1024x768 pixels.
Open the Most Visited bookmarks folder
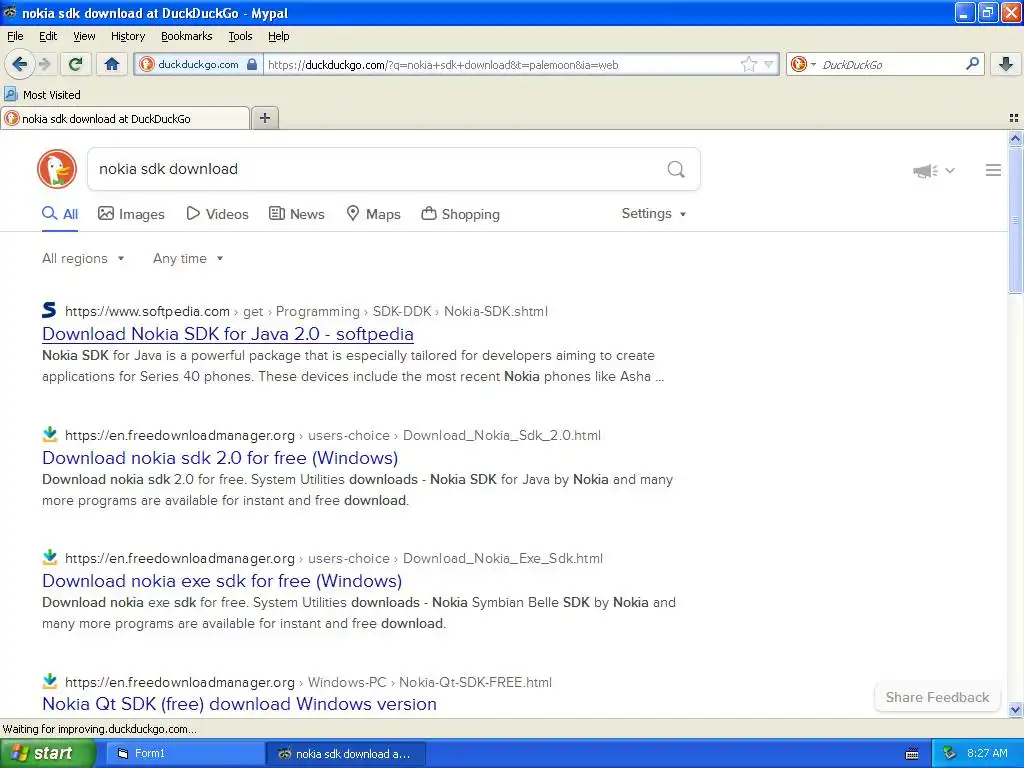coord(42,95)
